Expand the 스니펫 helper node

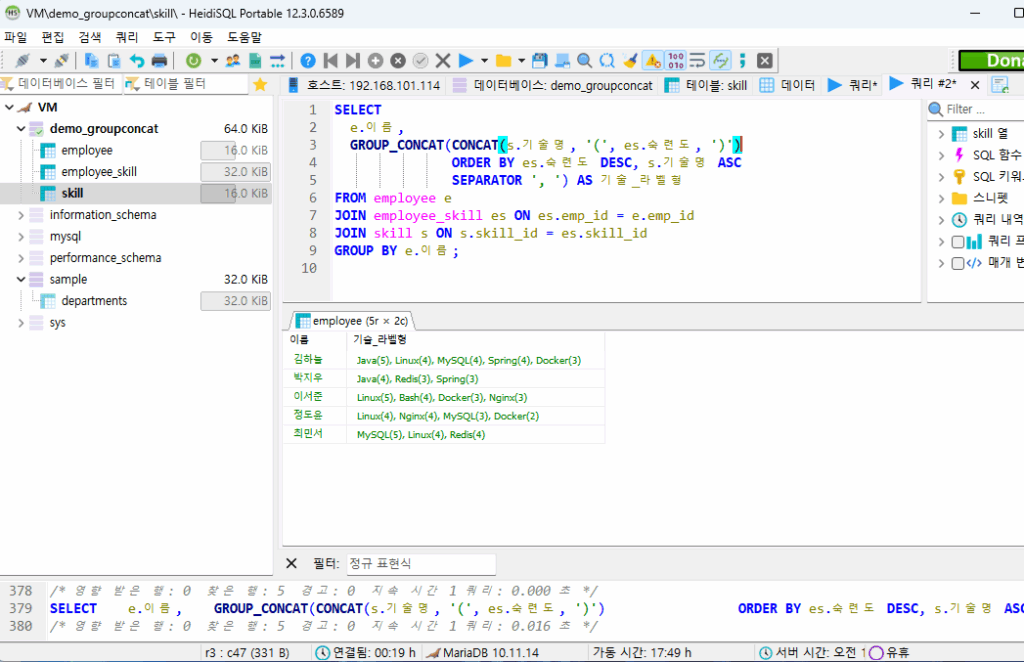coord(941,198)
